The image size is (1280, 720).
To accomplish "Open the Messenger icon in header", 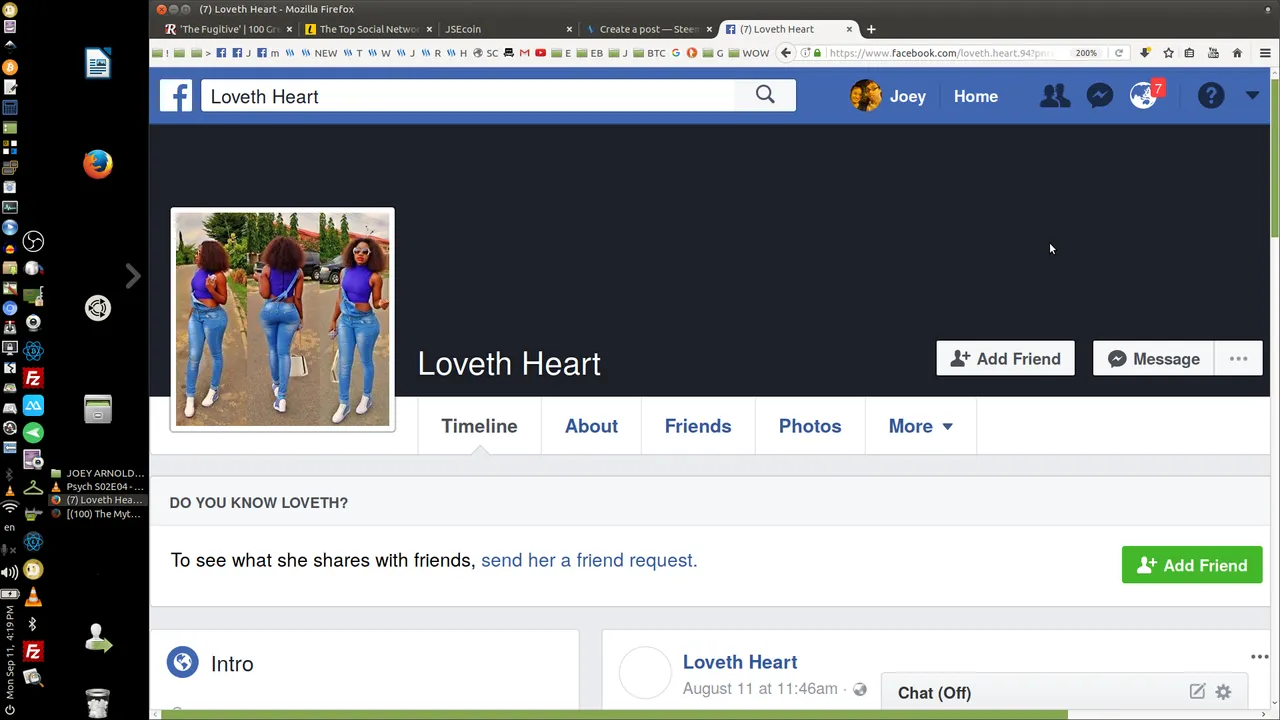I will [1100, 96].
